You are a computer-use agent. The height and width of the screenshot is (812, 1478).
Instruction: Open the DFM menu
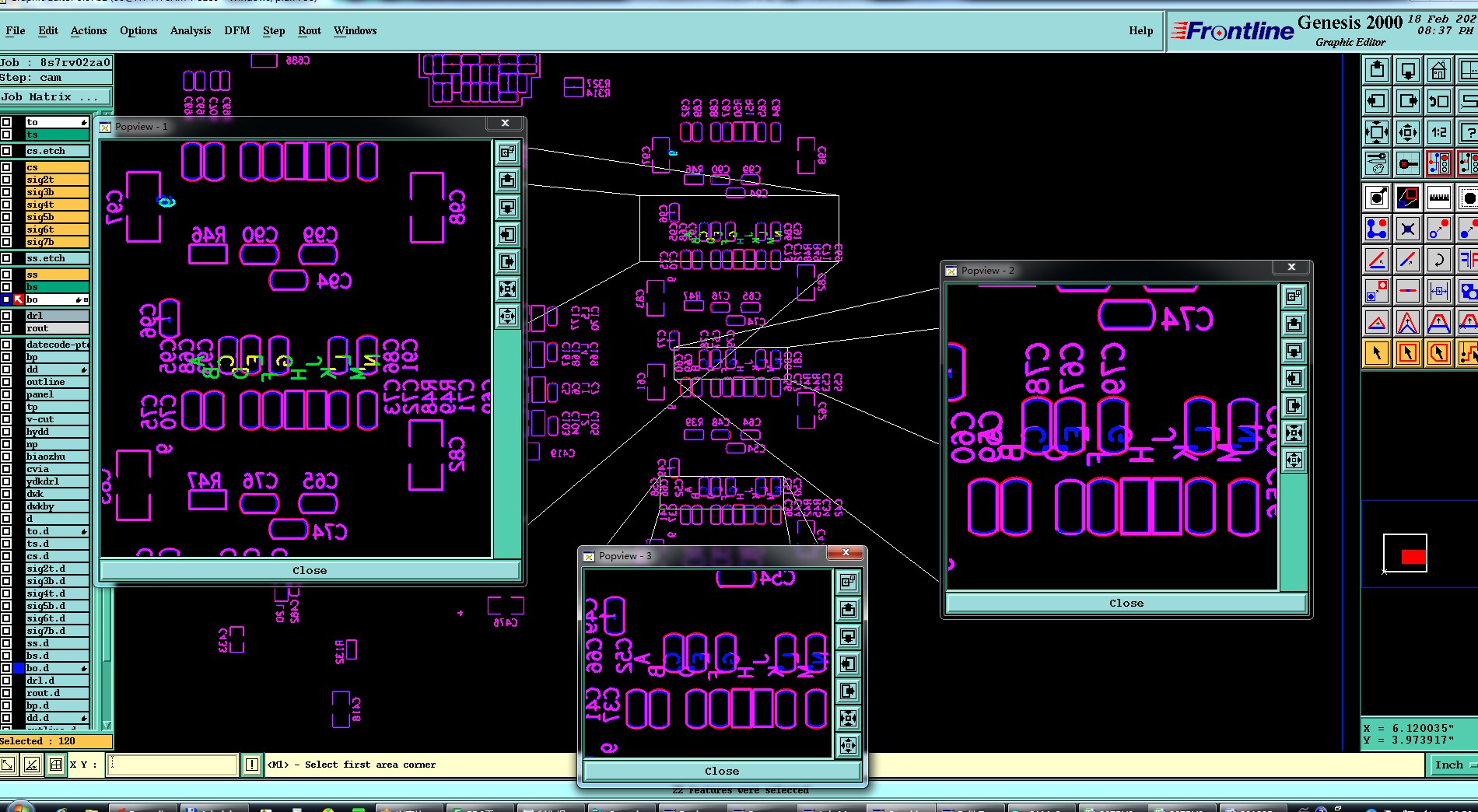click(x=237, y=31)
